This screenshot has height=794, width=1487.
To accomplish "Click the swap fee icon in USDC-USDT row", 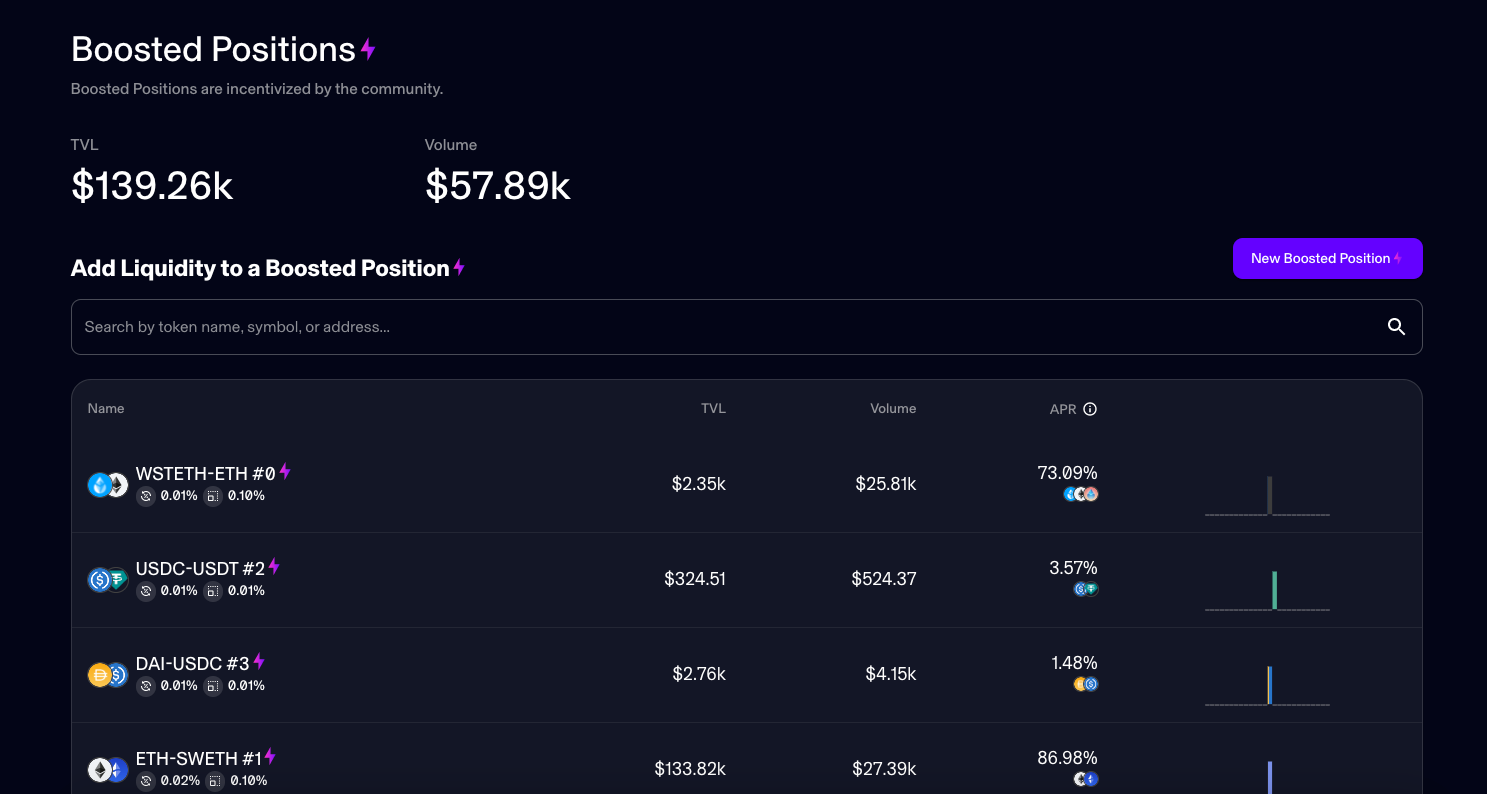I will 146,591.
